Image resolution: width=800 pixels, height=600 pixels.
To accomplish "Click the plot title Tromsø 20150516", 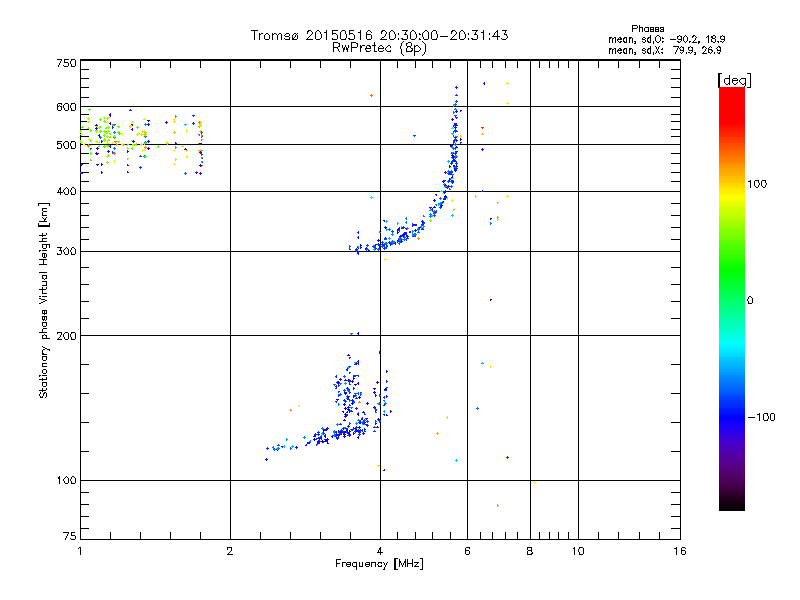I will point(379,35).
